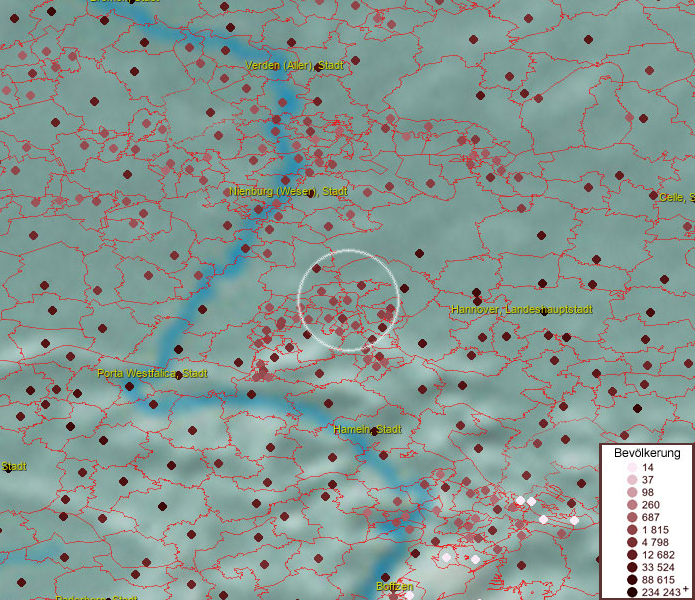Click the legend value 37

pyautogui.click(x=648, y=479)
